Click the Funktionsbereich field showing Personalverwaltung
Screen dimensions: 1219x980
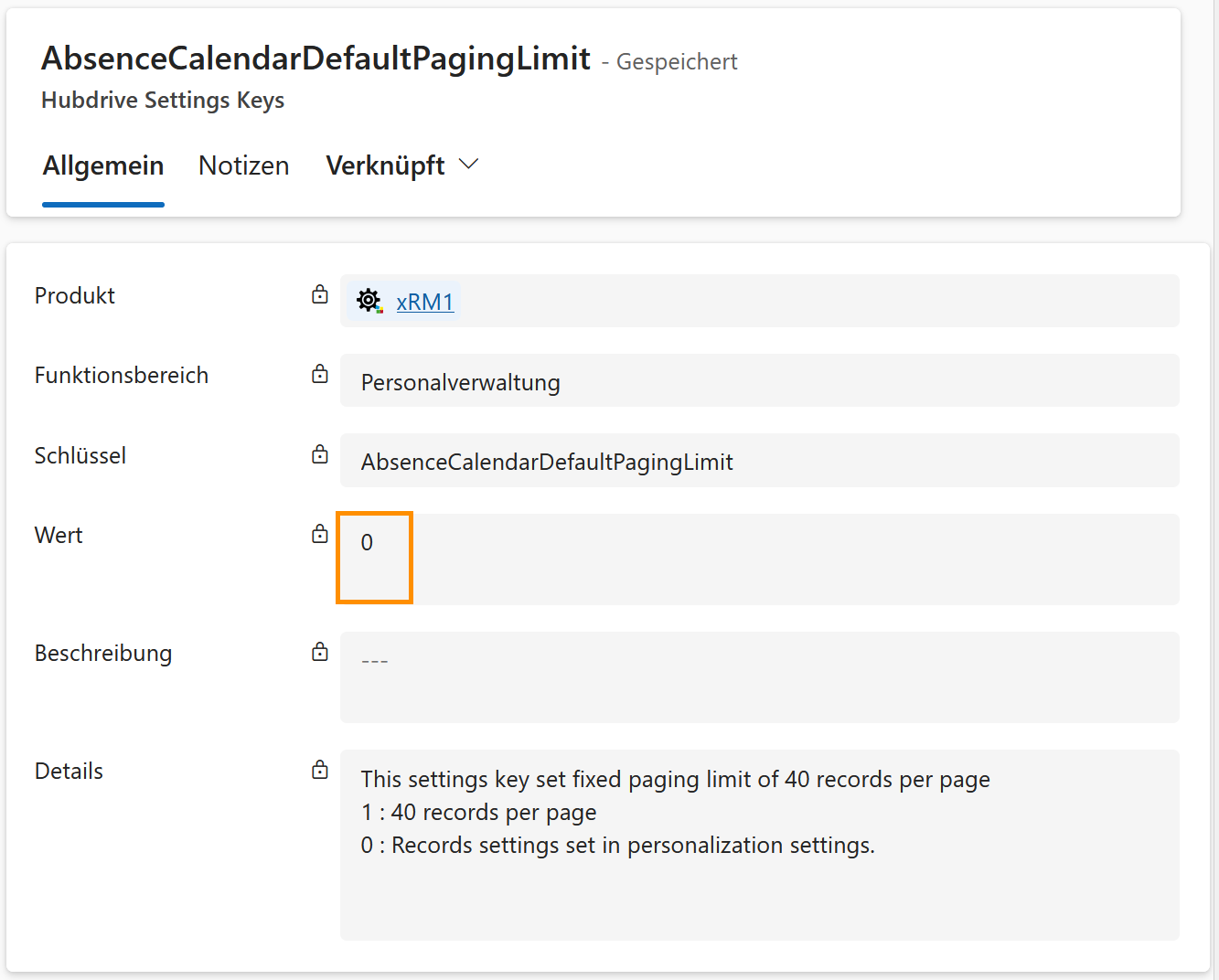pyautogui.click(x=759, y=381)
